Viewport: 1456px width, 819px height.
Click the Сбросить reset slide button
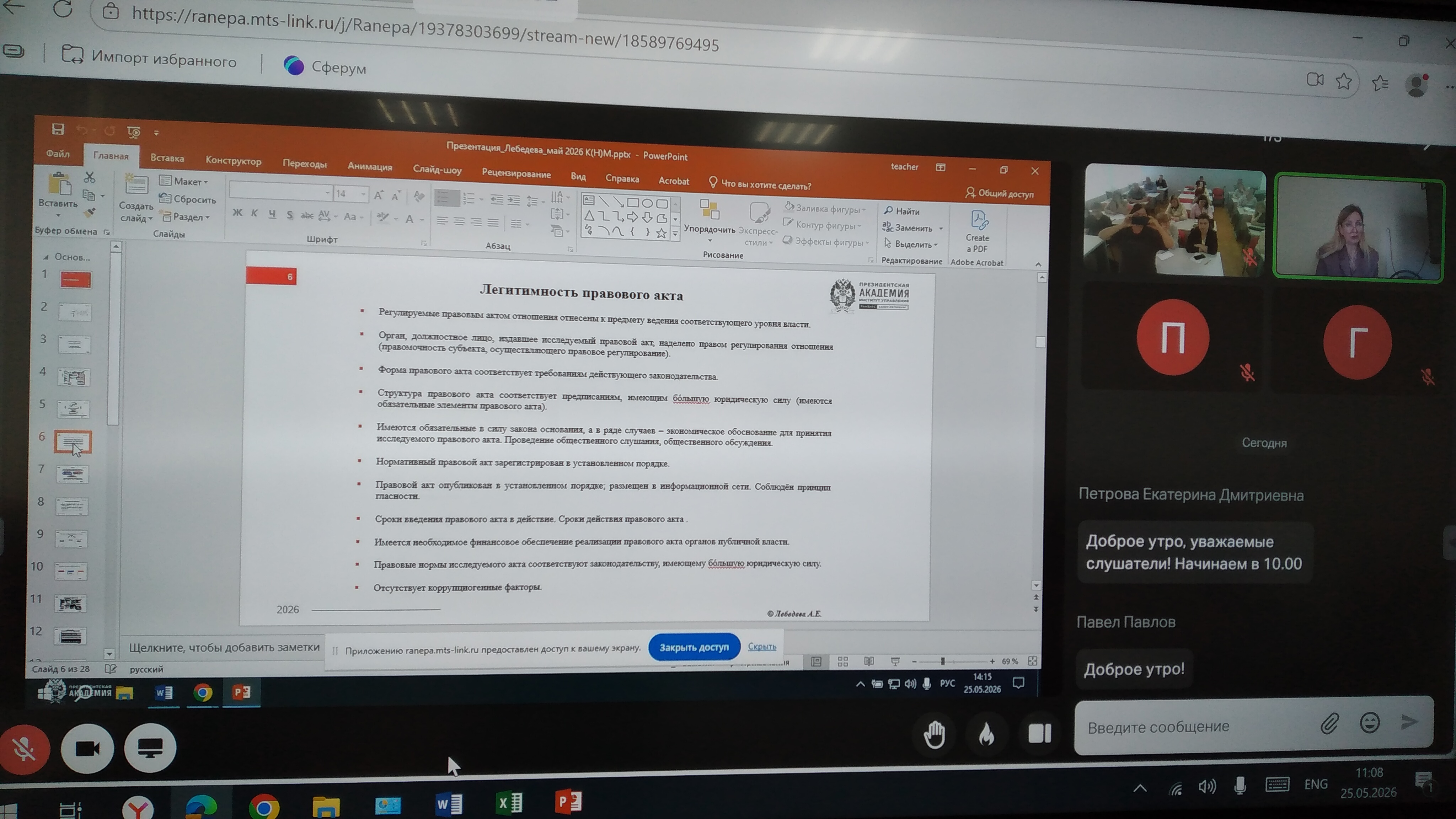(x=188, y=199)
